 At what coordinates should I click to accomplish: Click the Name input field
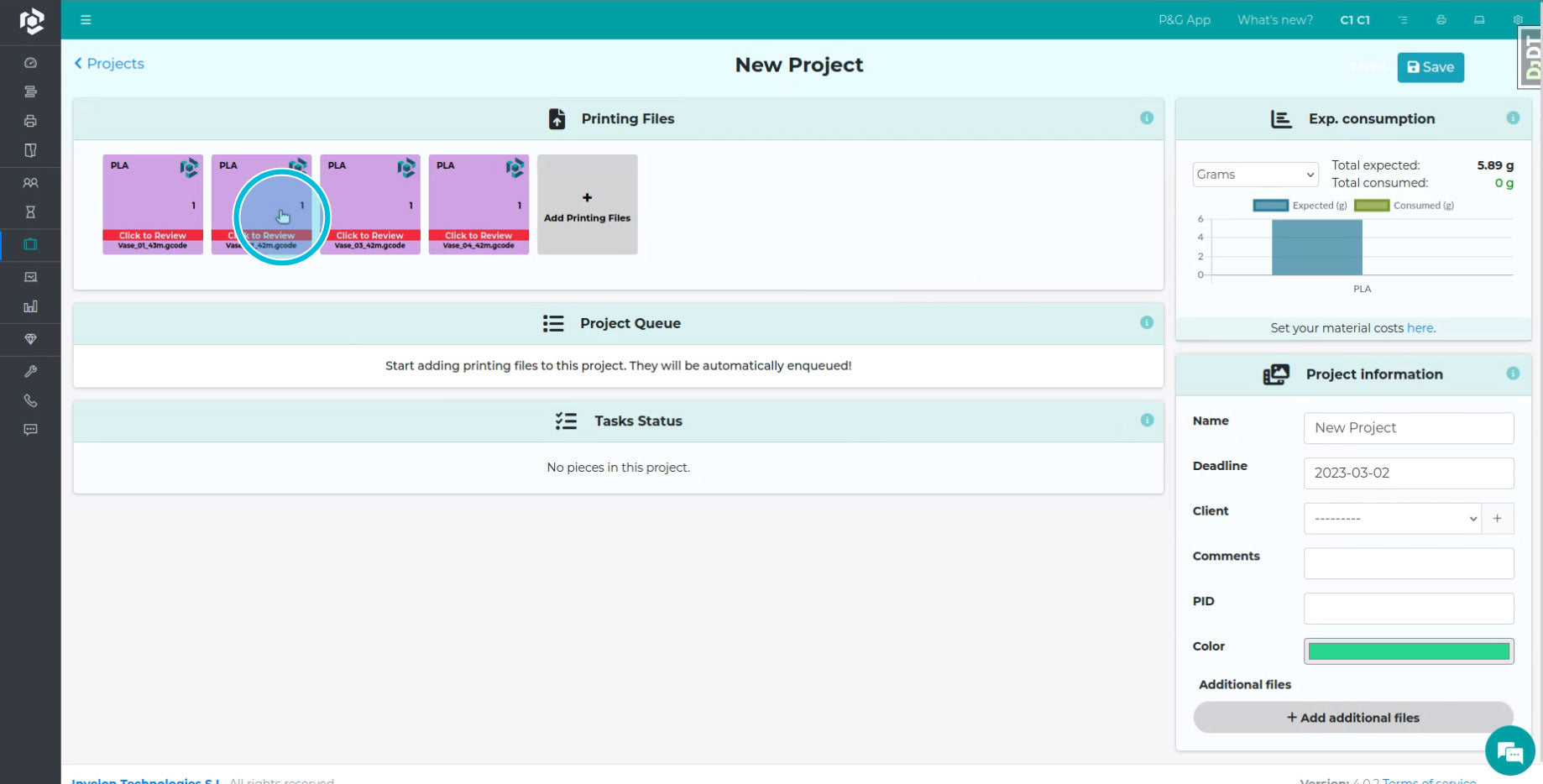1409,428
